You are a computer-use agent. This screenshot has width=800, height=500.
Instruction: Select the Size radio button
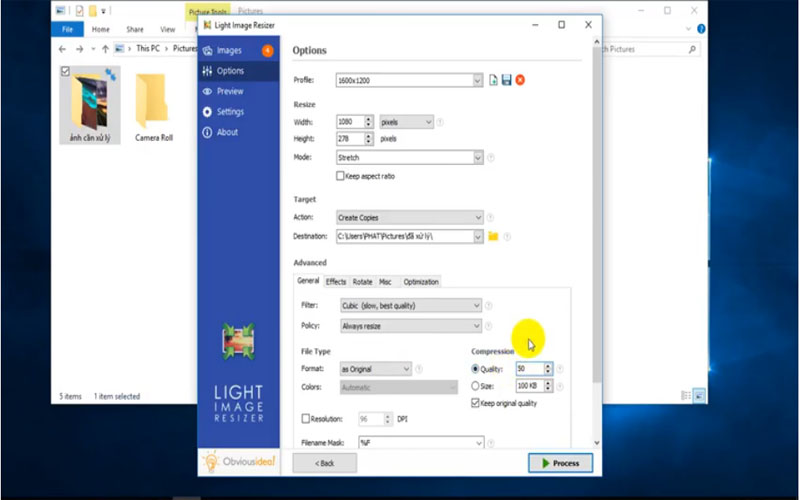click(x=476, y=386)
